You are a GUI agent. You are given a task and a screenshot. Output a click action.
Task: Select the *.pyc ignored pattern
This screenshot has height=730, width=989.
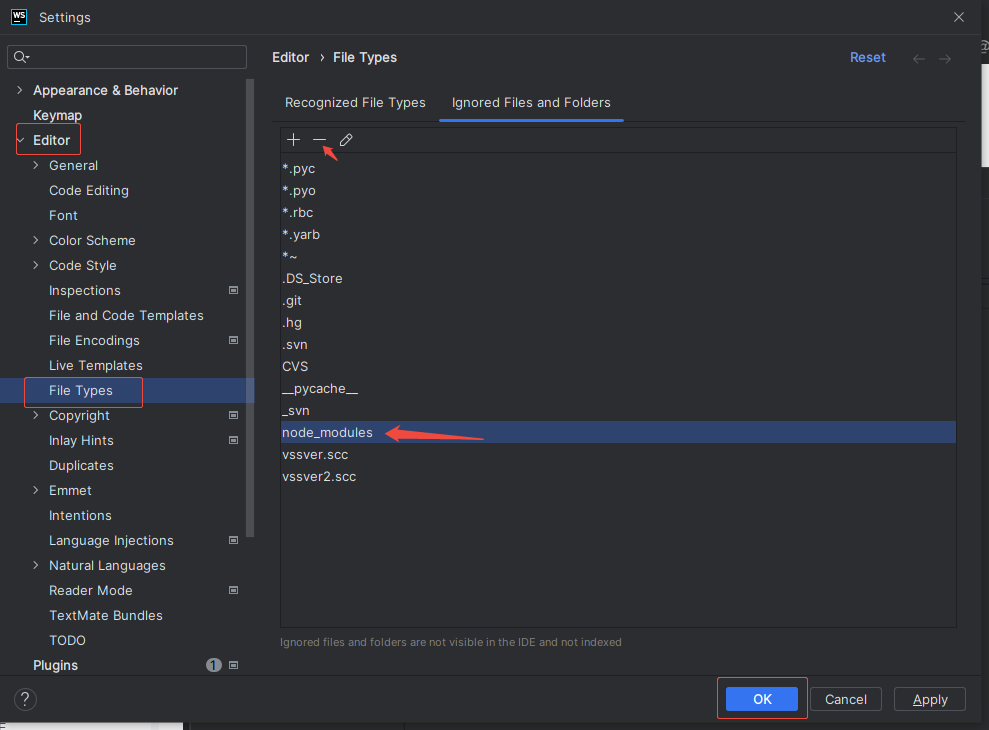(x=618, y=168)
